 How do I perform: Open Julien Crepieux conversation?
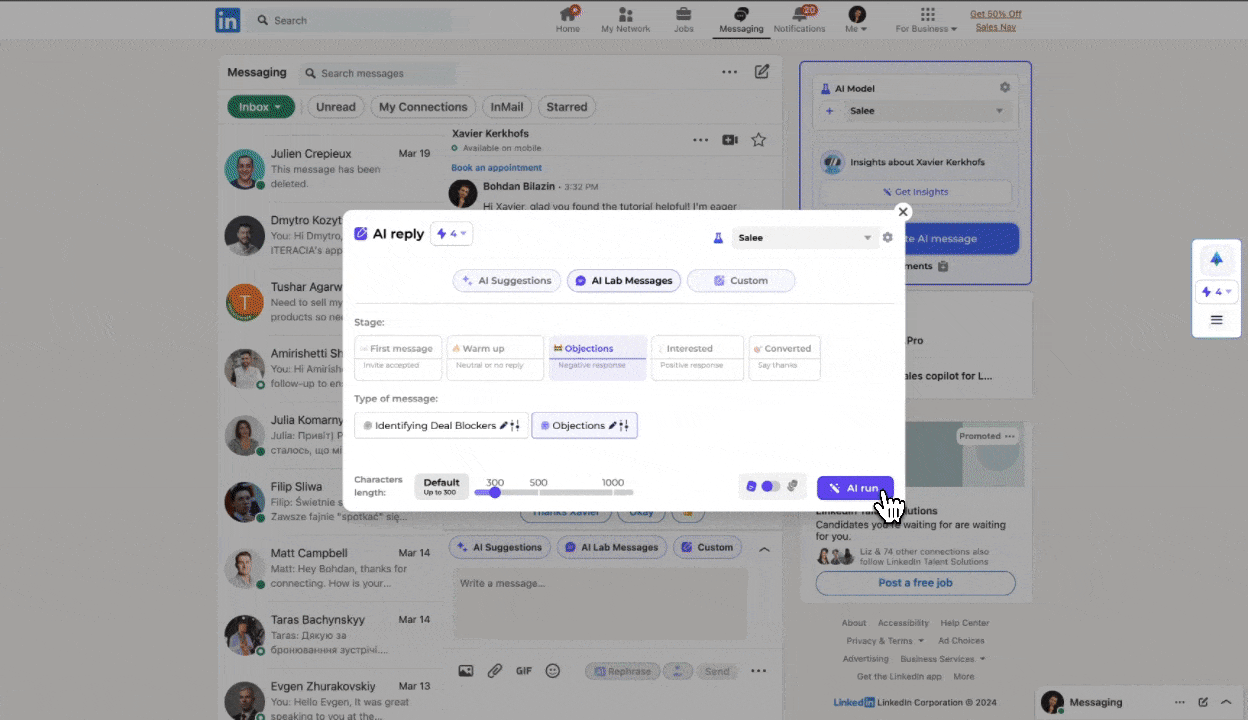330,169
